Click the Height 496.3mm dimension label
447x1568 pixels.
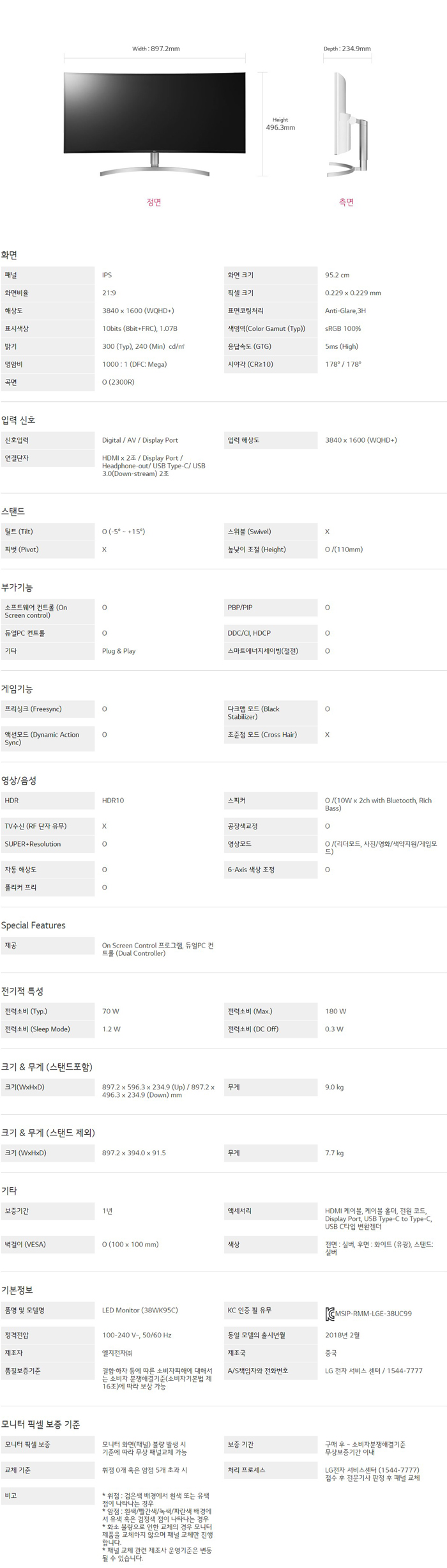pyautogui.click(x=280, y=124)
